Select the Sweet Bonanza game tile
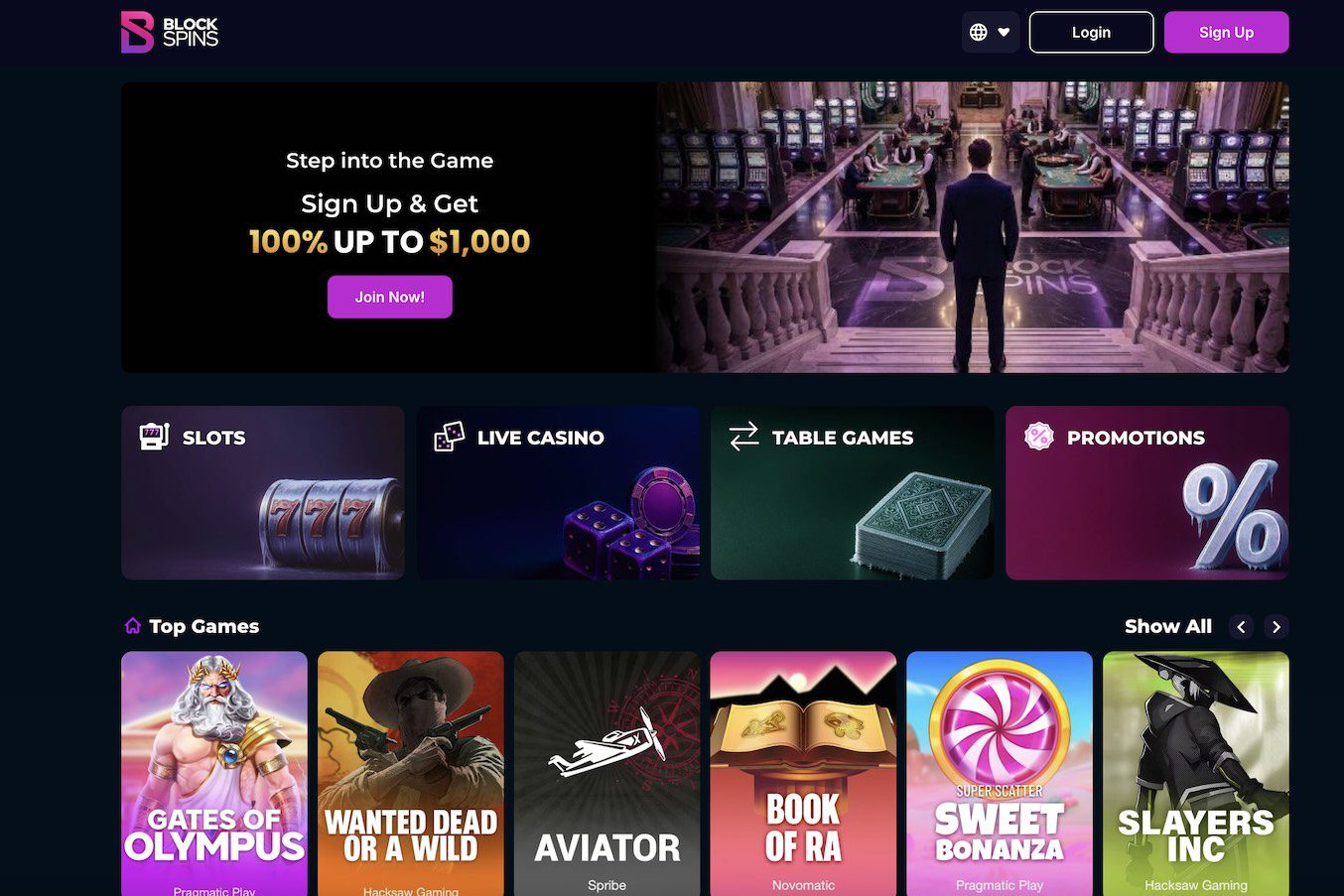 [x=1000, y=774]
